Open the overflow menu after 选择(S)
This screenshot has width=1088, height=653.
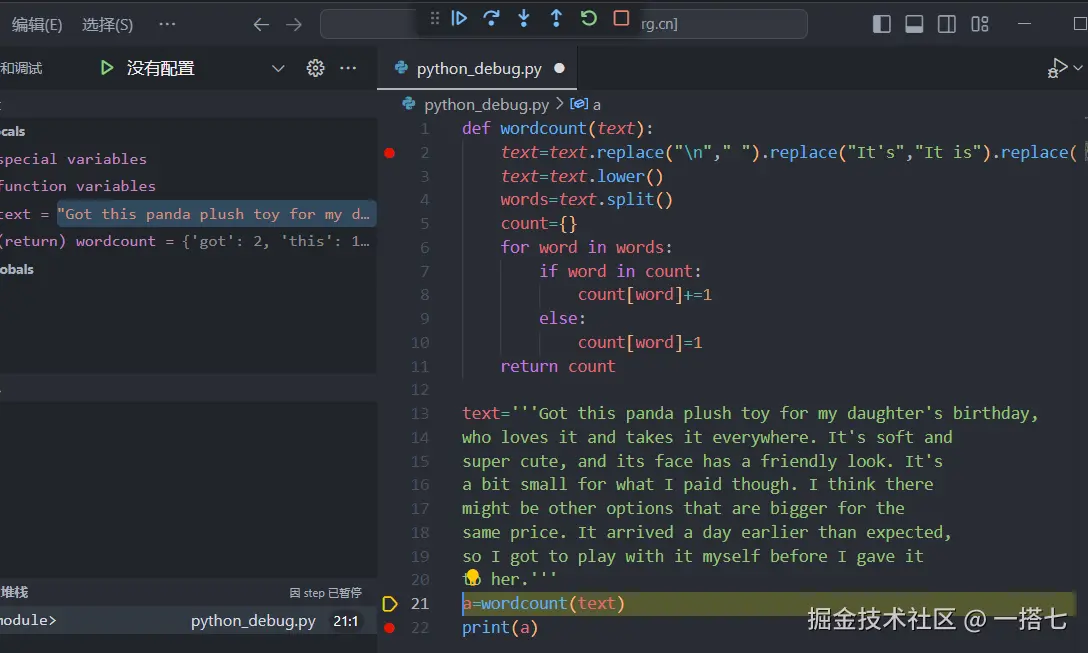(x=167, y=24)
